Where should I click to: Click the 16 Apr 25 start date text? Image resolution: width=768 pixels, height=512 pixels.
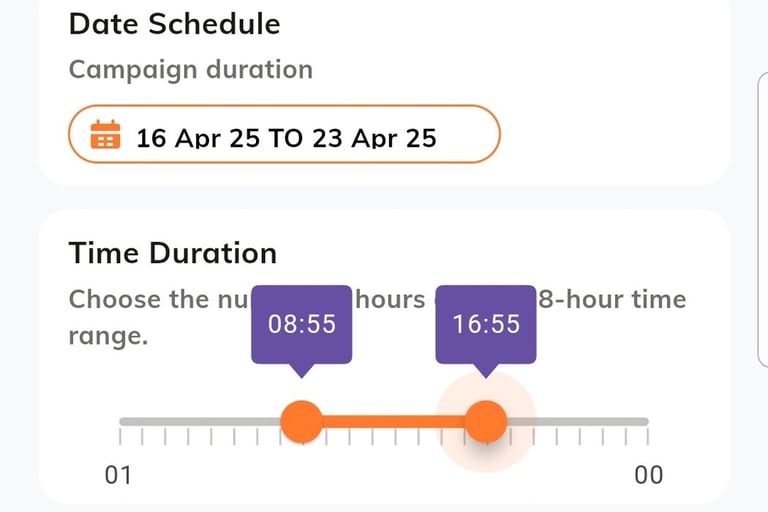pos(197,137)
